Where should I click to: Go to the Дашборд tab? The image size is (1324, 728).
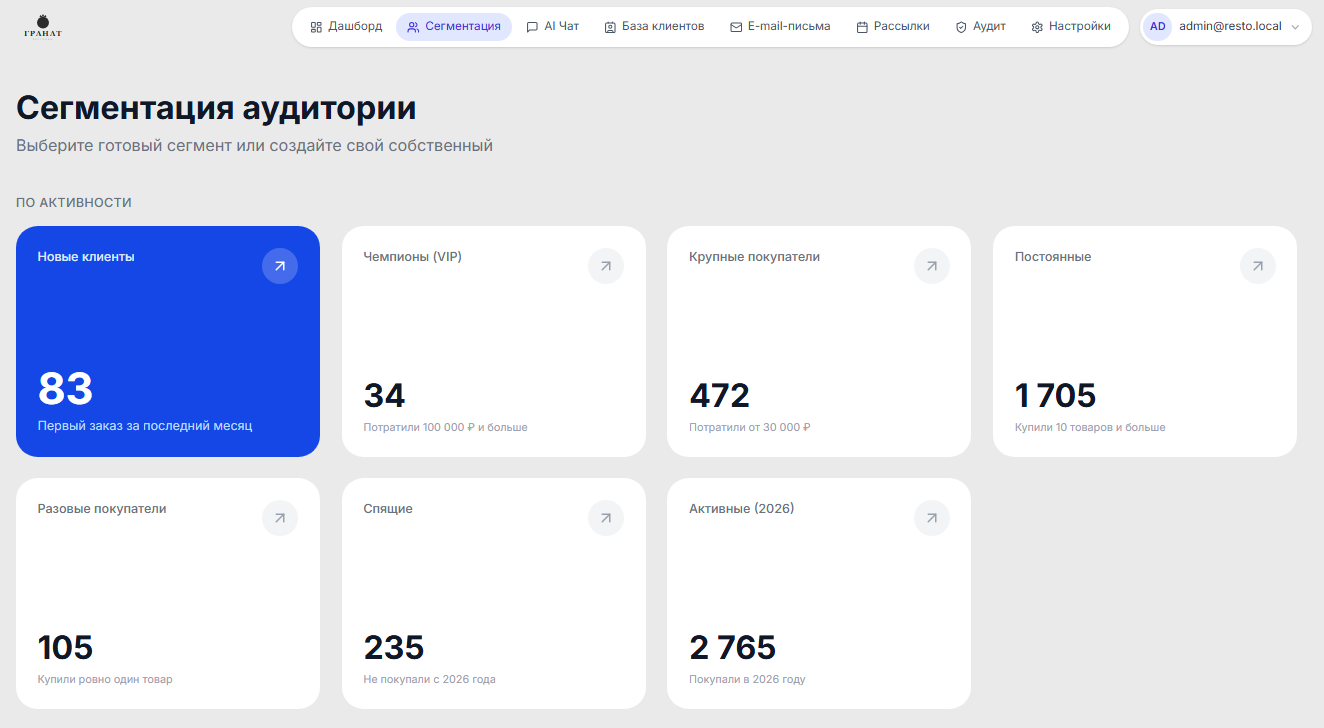(x=346, y=27)
